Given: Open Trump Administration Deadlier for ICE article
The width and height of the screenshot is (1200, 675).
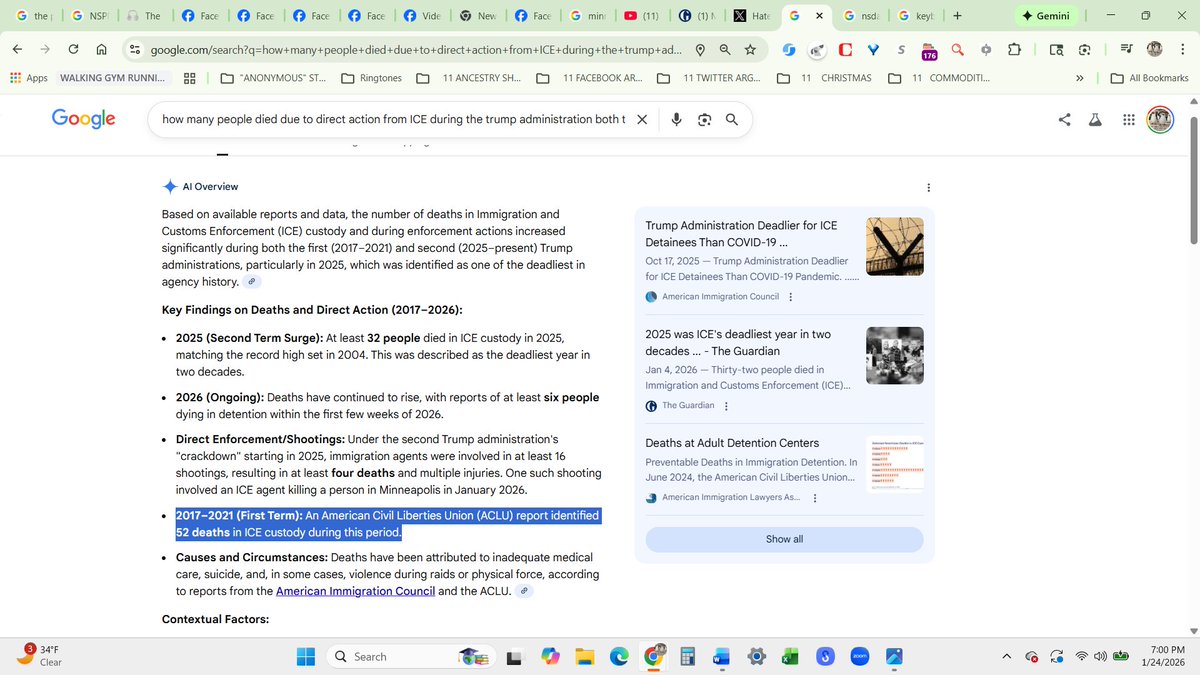Looking at the screenshot, I should (x=741, y=234).
